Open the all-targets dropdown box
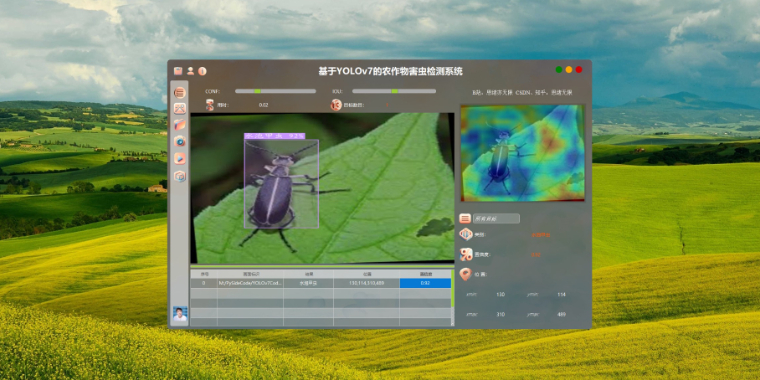 (x=496, y=219)
